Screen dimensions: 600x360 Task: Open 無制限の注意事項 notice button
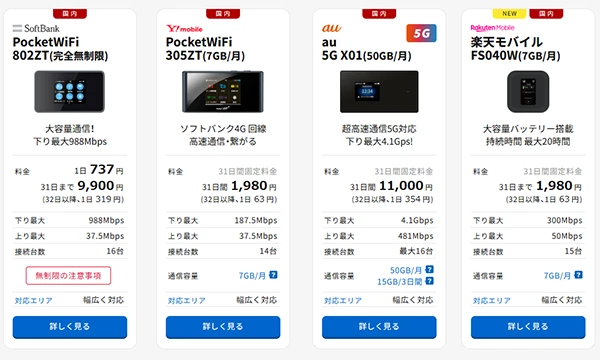[68, 275]
